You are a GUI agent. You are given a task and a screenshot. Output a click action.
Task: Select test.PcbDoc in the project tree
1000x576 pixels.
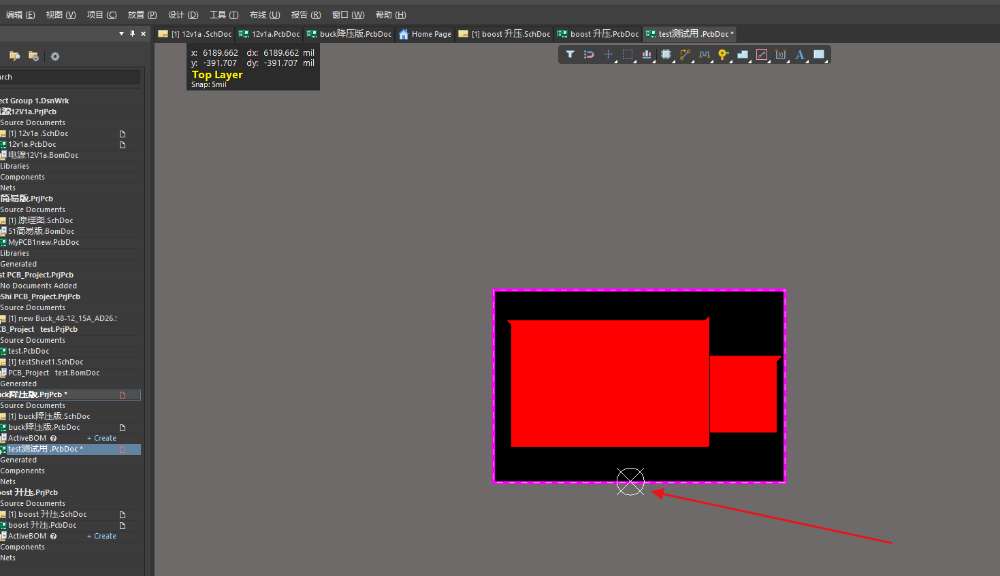coord(28,351)
